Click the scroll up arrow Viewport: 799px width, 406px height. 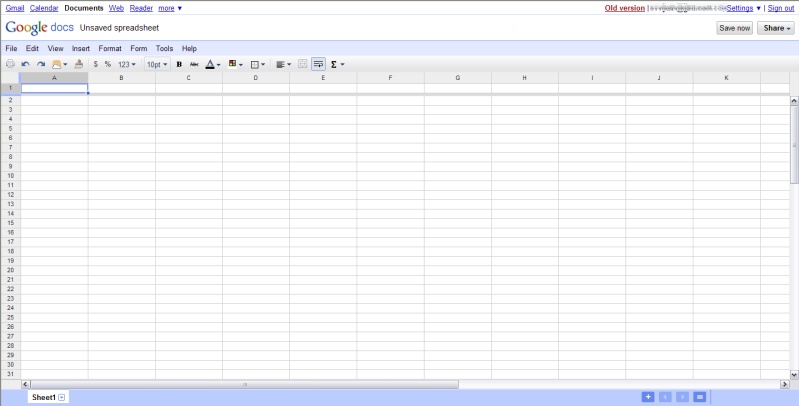794,101
